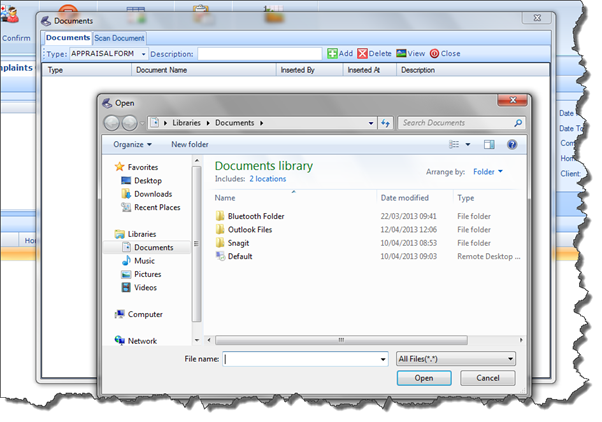This screenshot has height=422, width=602.
Task: Cancel the Open dialog
Action: [488, 378]
